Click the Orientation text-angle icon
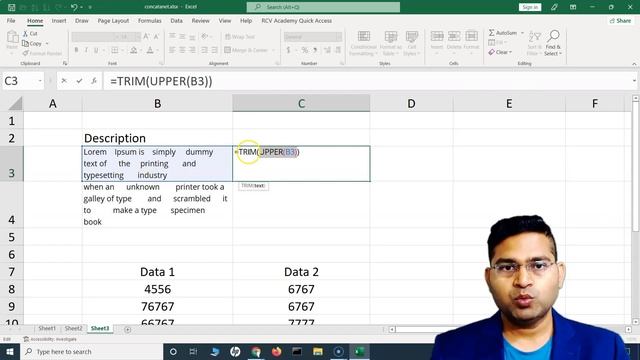 click(205, 37)
